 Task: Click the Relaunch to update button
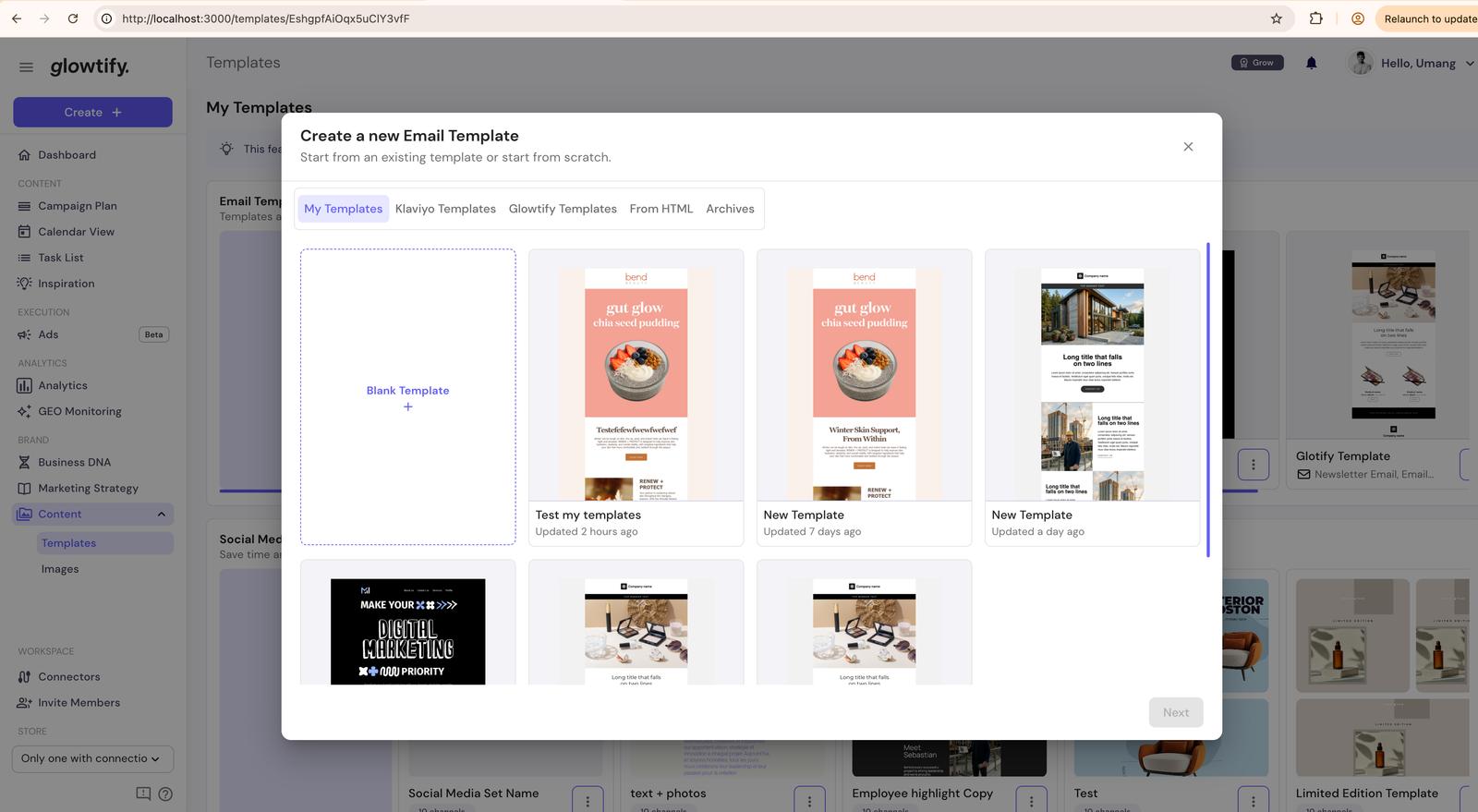pyautogui.click(x=1427, y=18)
